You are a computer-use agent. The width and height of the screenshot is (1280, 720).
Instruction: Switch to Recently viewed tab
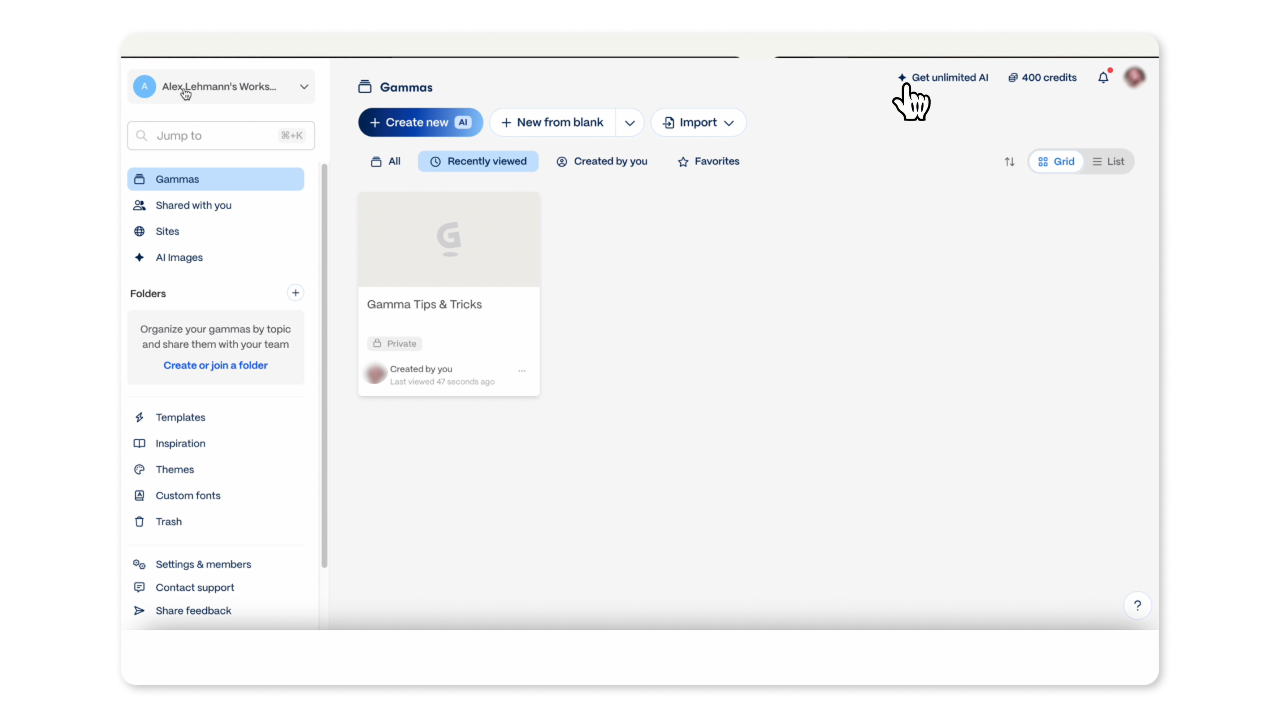(x=478, y=161)
